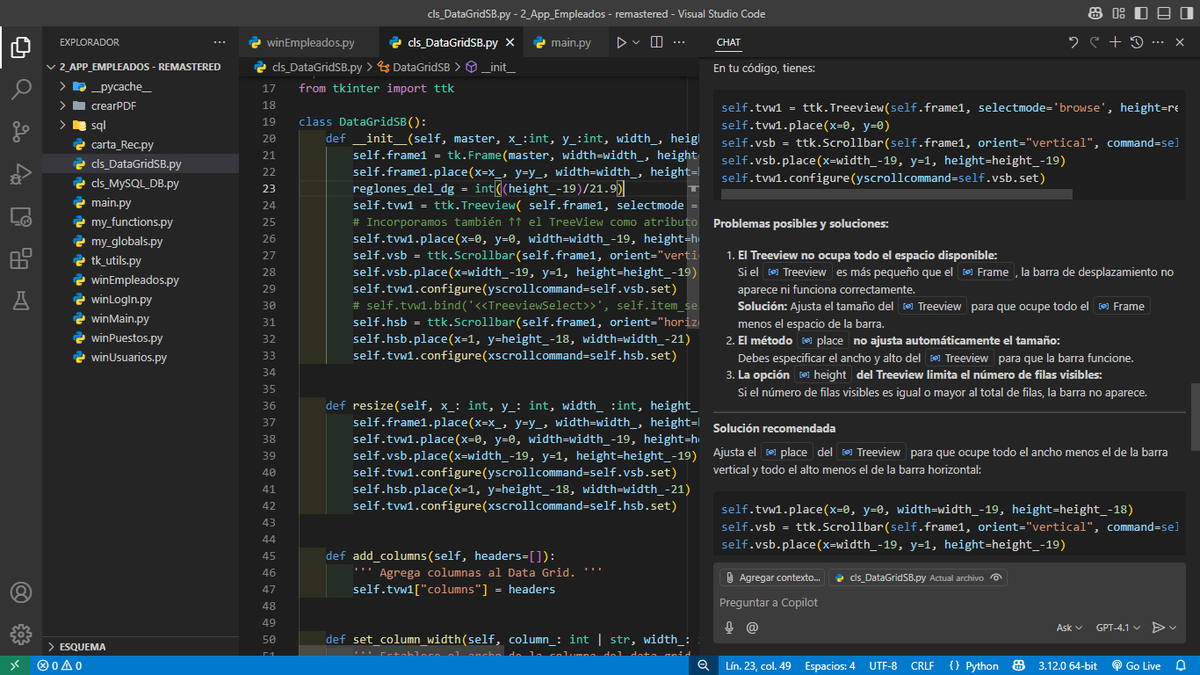Insert @ mention in chat input

coord(752,627)
